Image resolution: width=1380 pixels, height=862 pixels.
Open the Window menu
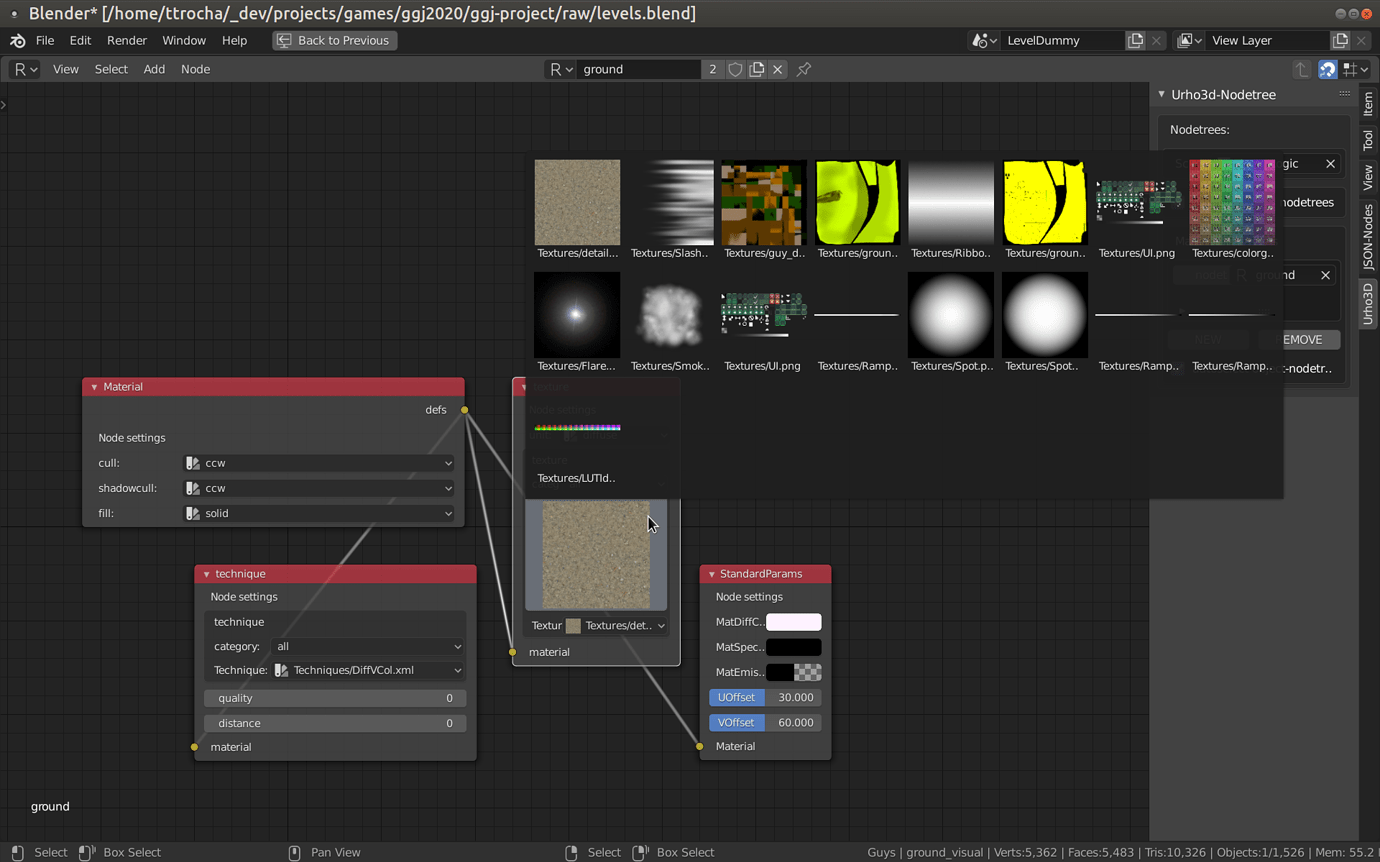tap(184, 41)
